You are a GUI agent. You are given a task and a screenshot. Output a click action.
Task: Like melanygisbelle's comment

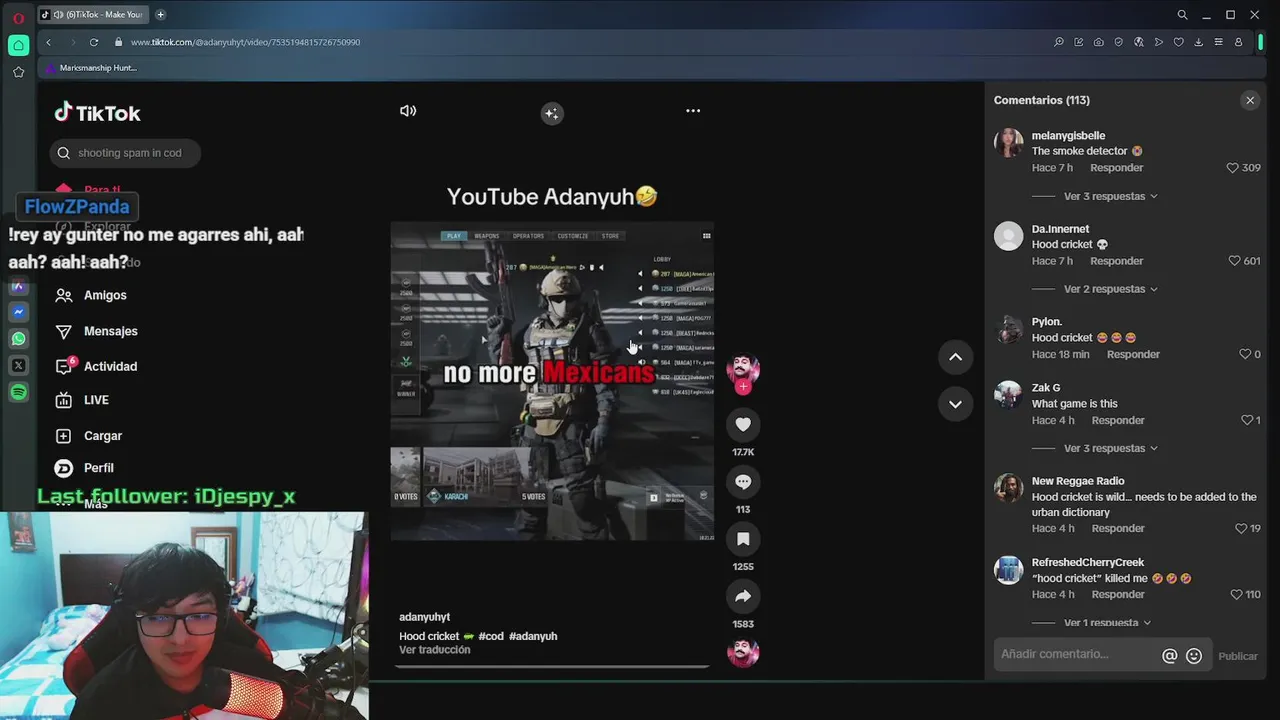pos(1232,168)
